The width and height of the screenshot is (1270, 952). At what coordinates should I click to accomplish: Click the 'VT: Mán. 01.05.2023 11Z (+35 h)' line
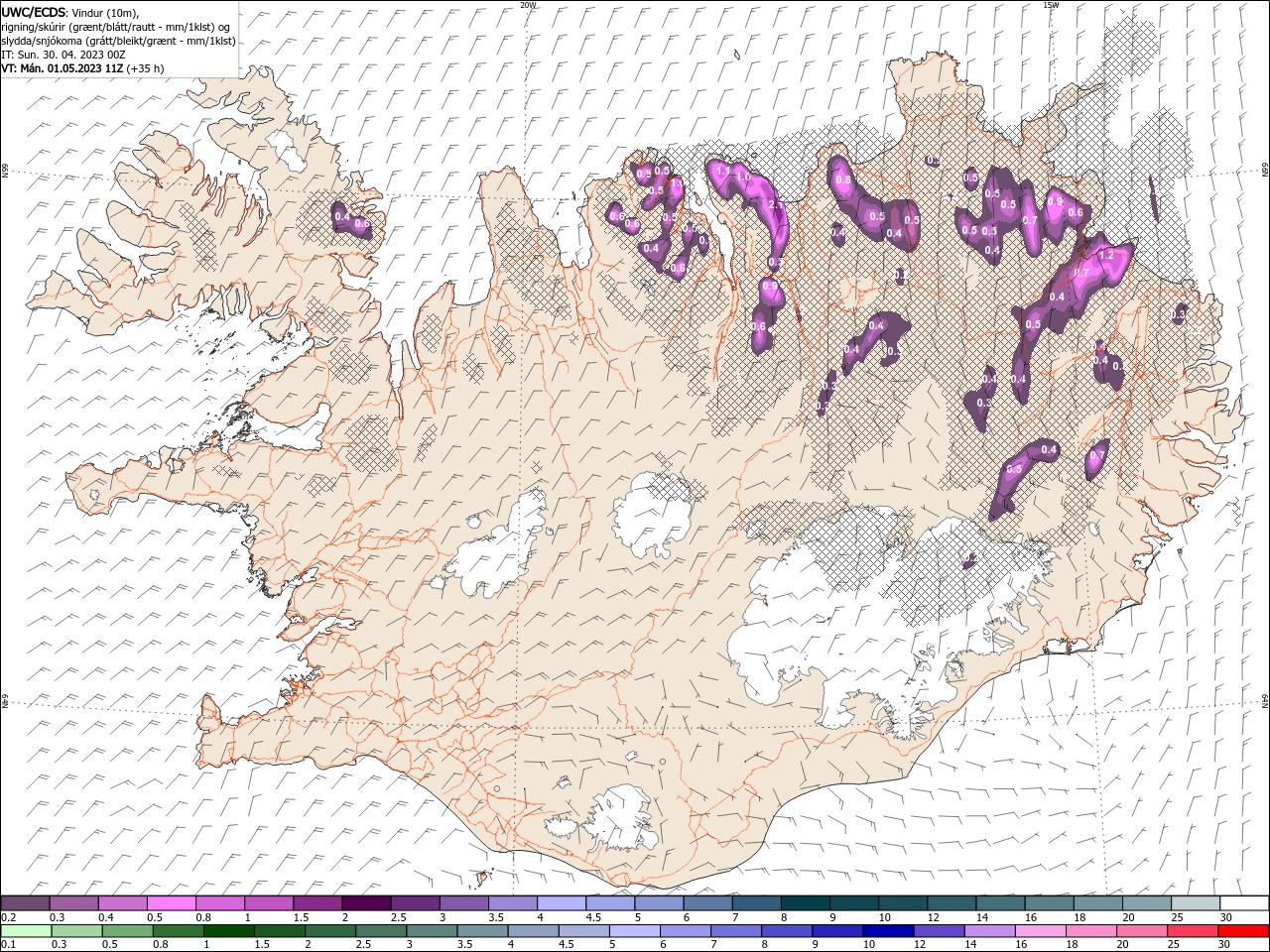point(83,68)
